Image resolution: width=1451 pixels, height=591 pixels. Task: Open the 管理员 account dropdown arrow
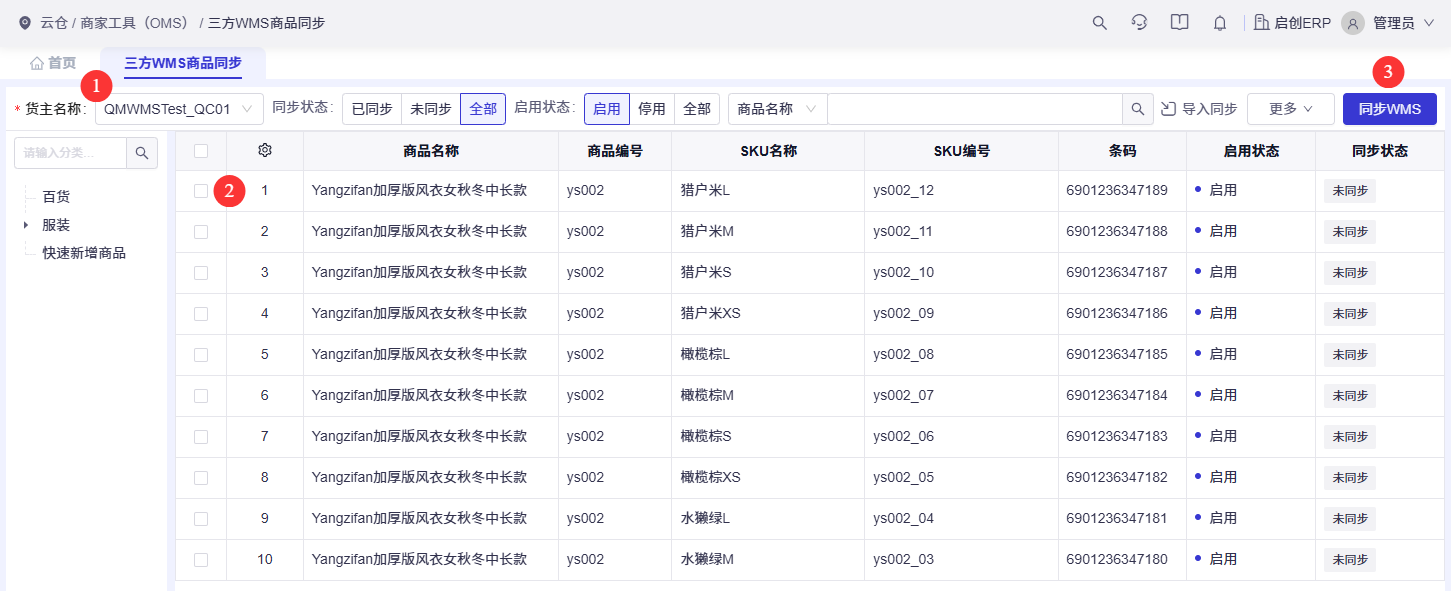pos(1428,22)
